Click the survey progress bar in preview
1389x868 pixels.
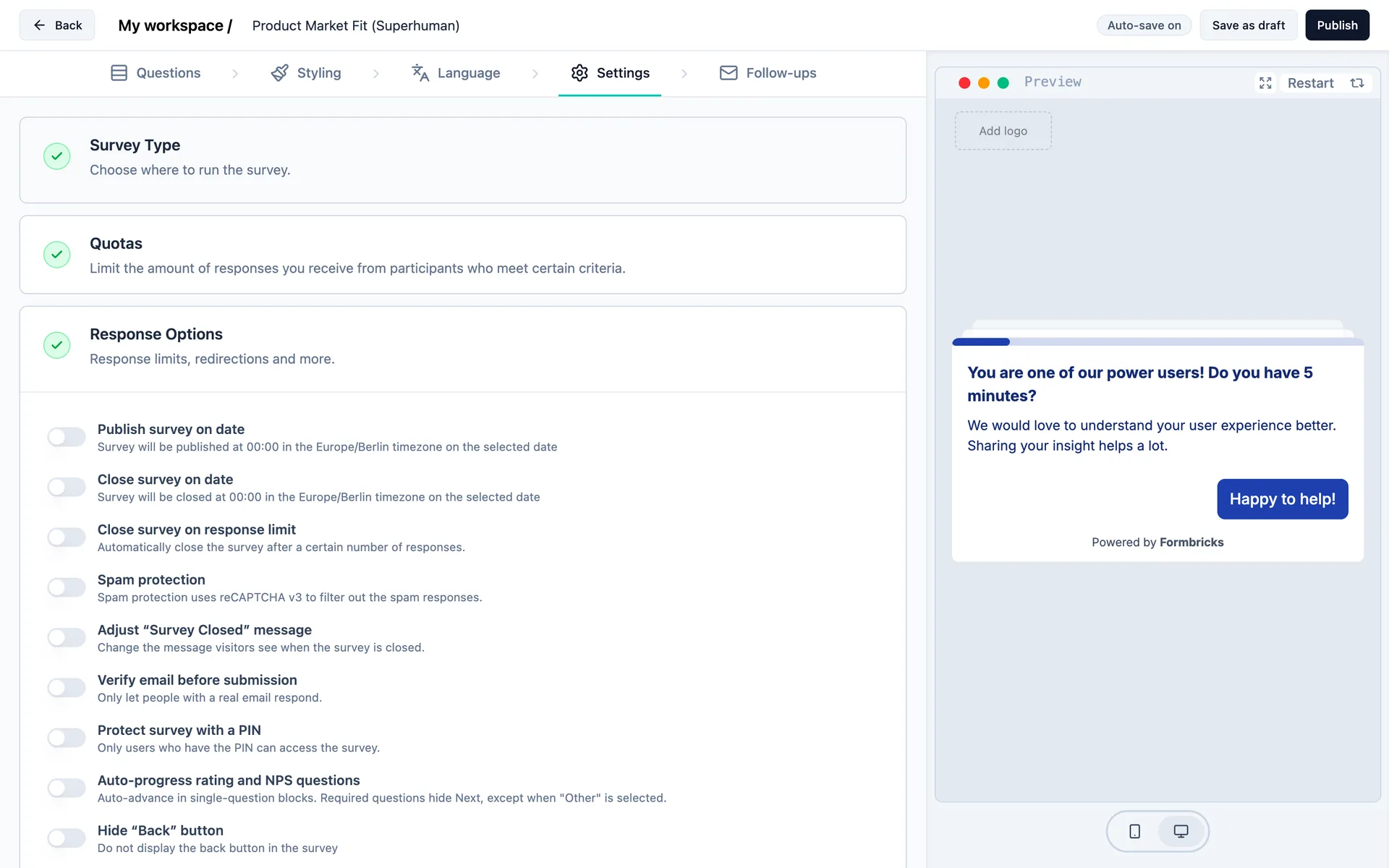(x=1157, y=341)
